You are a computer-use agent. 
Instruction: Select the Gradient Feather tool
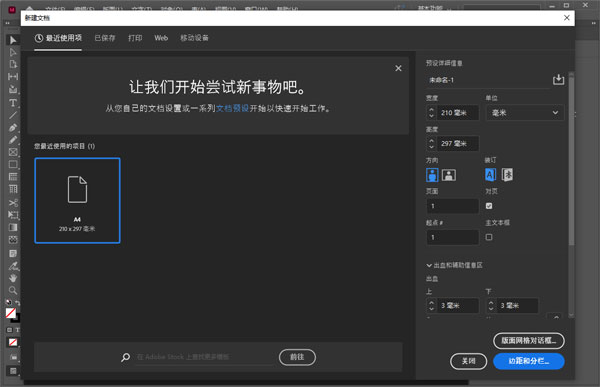[13, 240]
